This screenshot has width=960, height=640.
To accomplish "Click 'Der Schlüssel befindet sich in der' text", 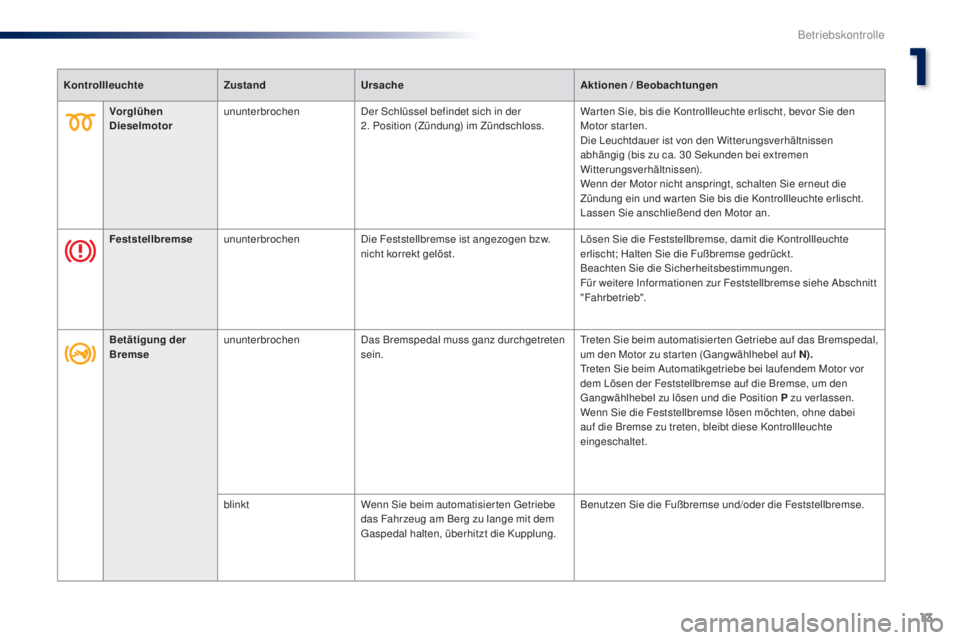I will [441, 111].
